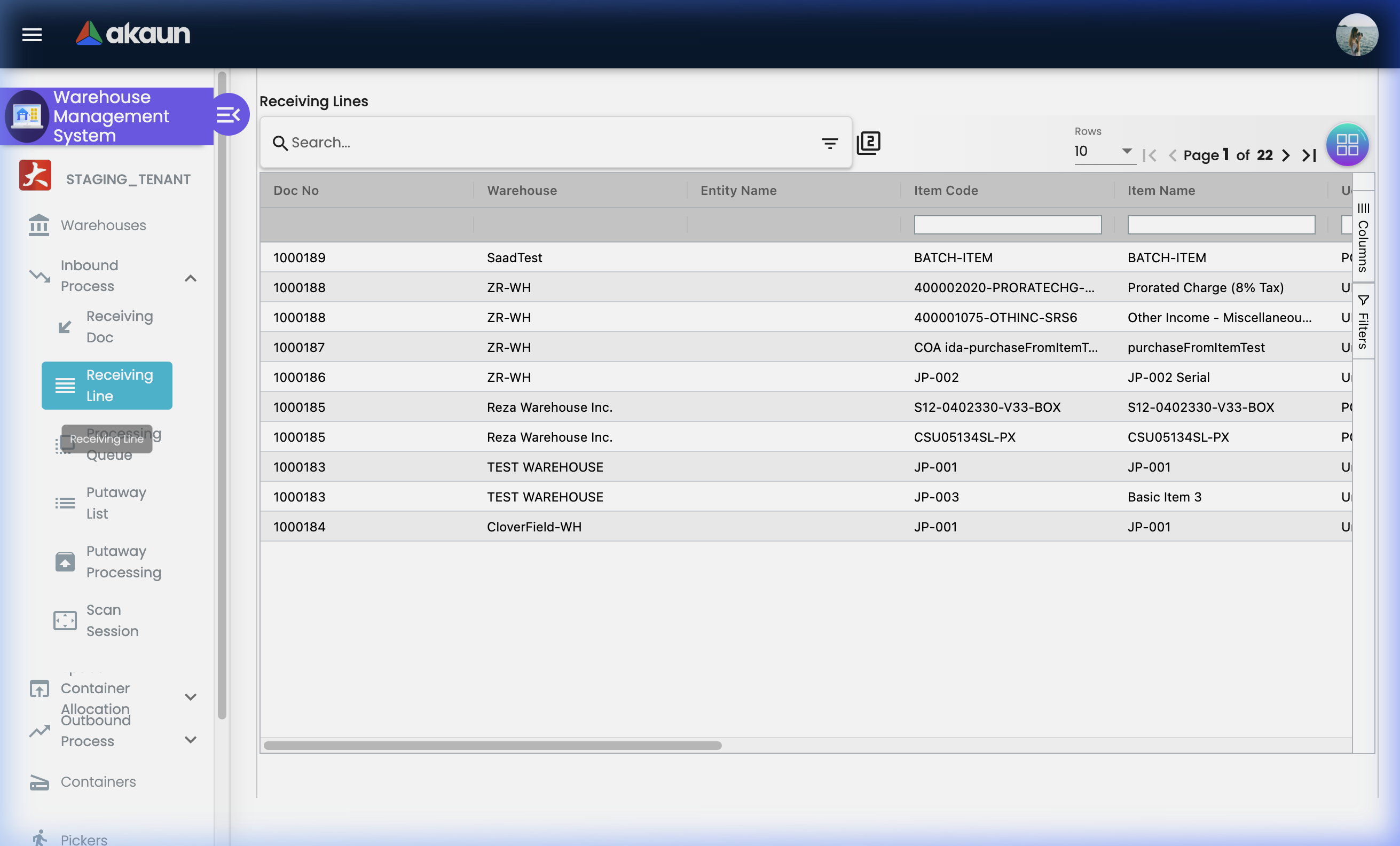Open the Rows per page dropdown
1400x846 pixels.
(1104, 151)
